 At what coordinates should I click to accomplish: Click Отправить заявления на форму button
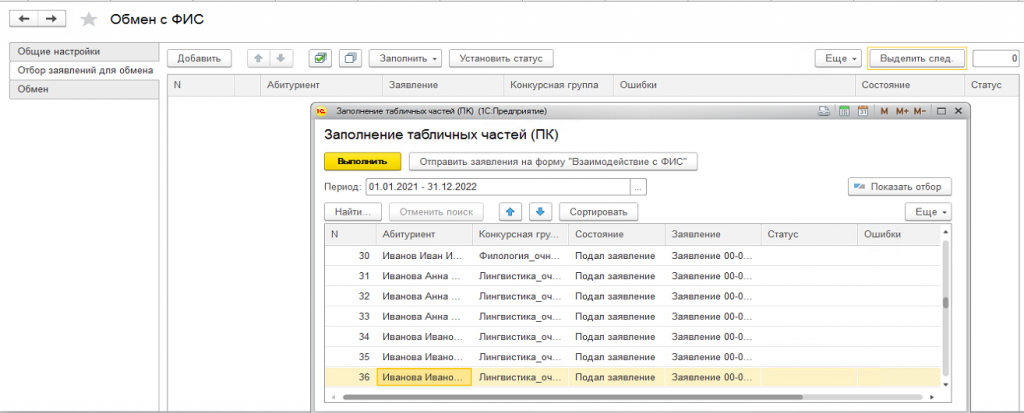coord(554,161)
